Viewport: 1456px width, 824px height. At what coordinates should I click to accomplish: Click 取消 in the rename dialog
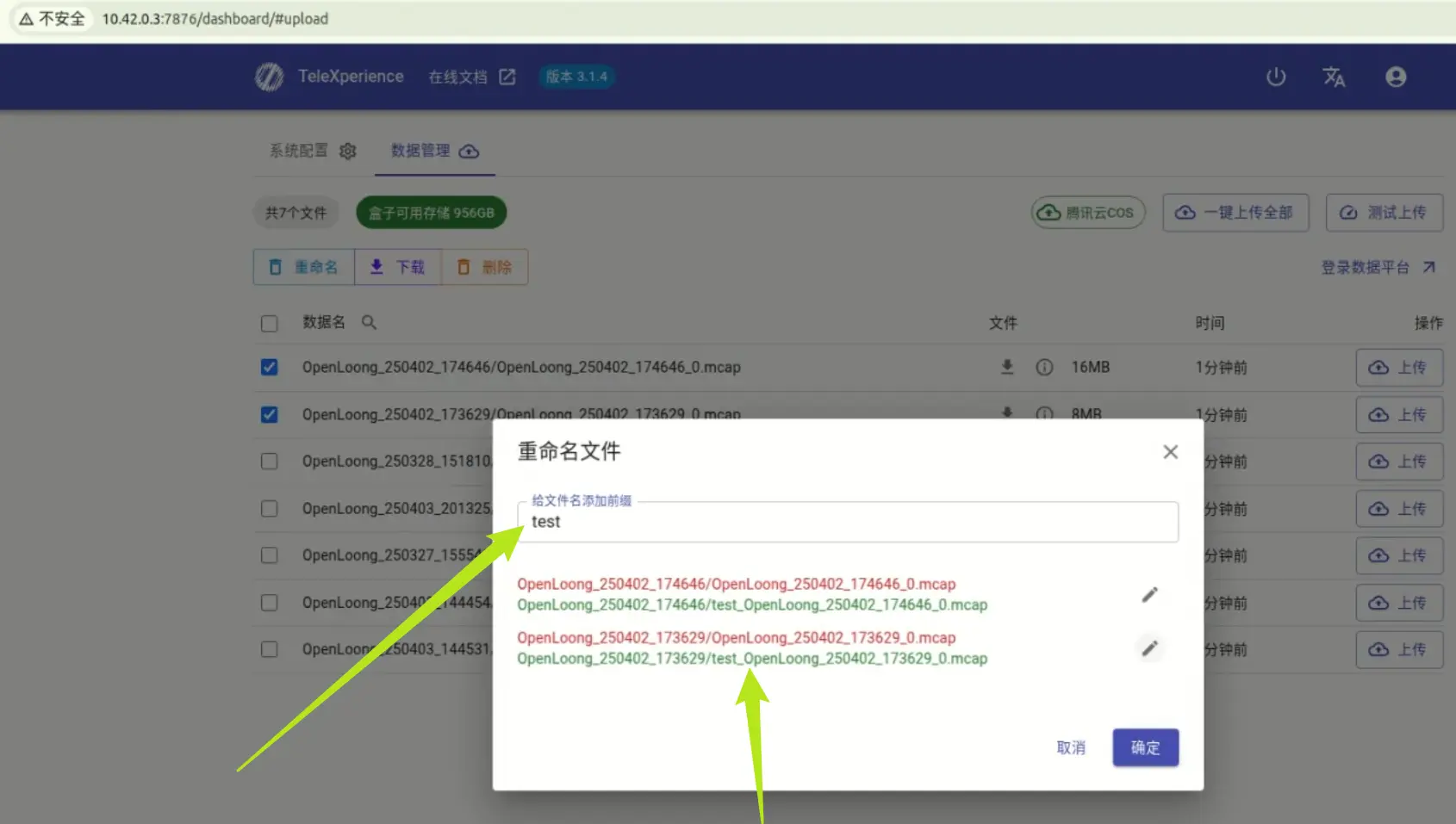[1071, 747]
